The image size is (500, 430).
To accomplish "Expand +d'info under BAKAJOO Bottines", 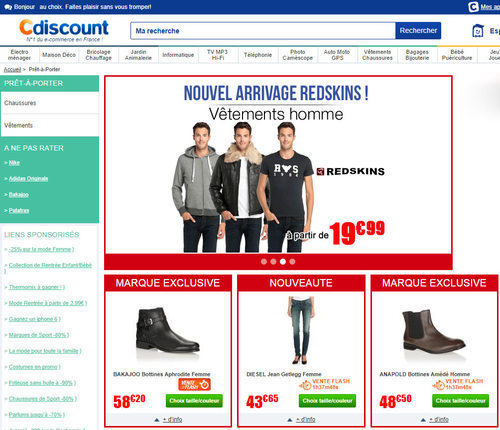I will point(172,420).
